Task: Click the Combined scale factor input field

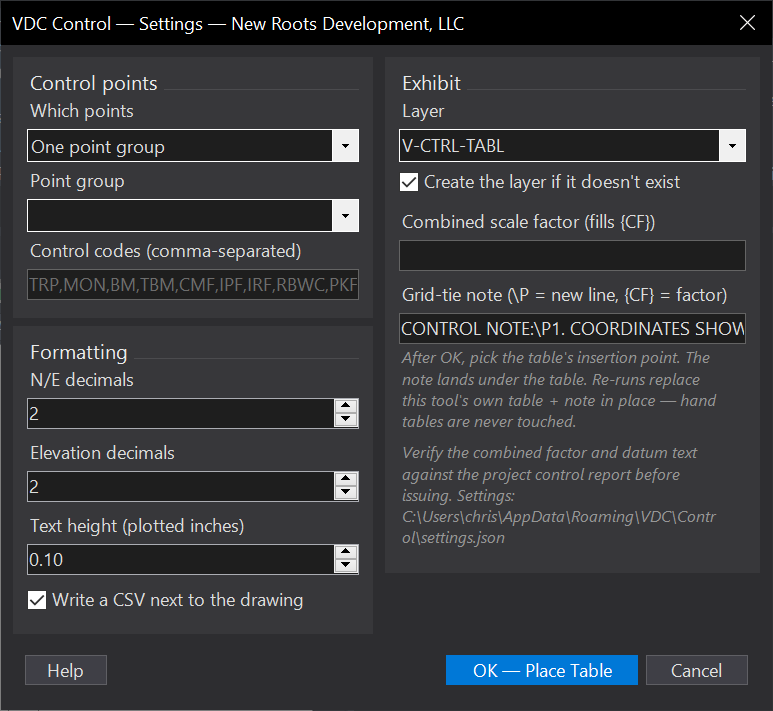Action: click(572, 255)
